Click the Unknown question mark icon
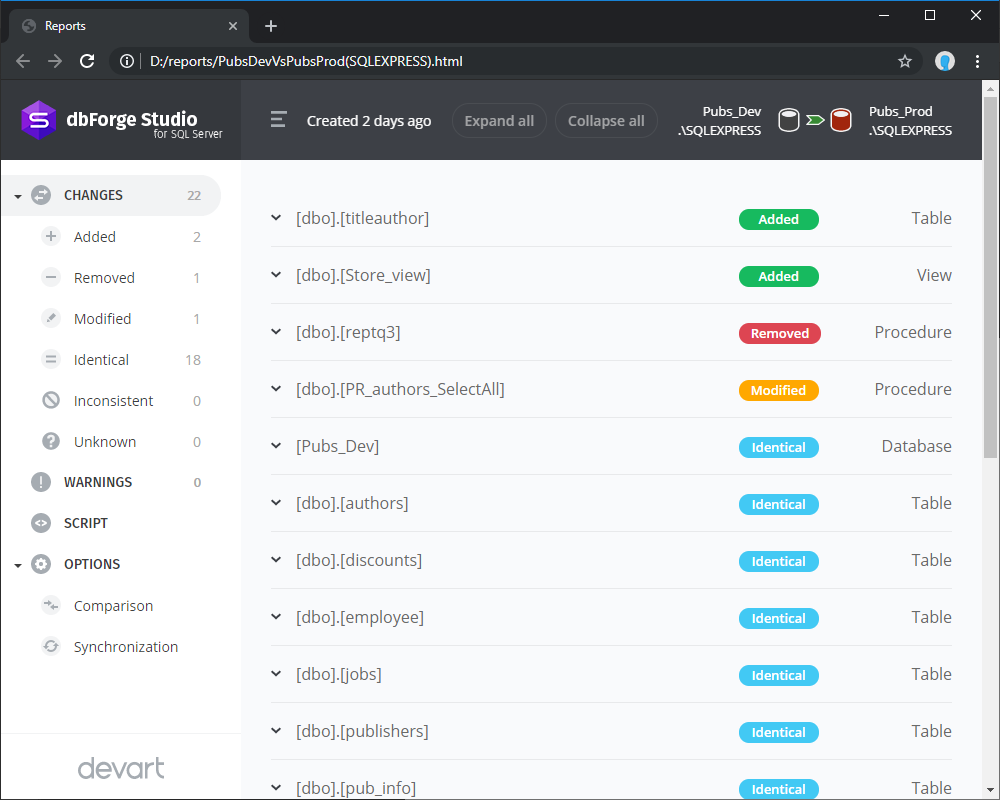This screenshot has width=1000, height=800. click(51, 441)
